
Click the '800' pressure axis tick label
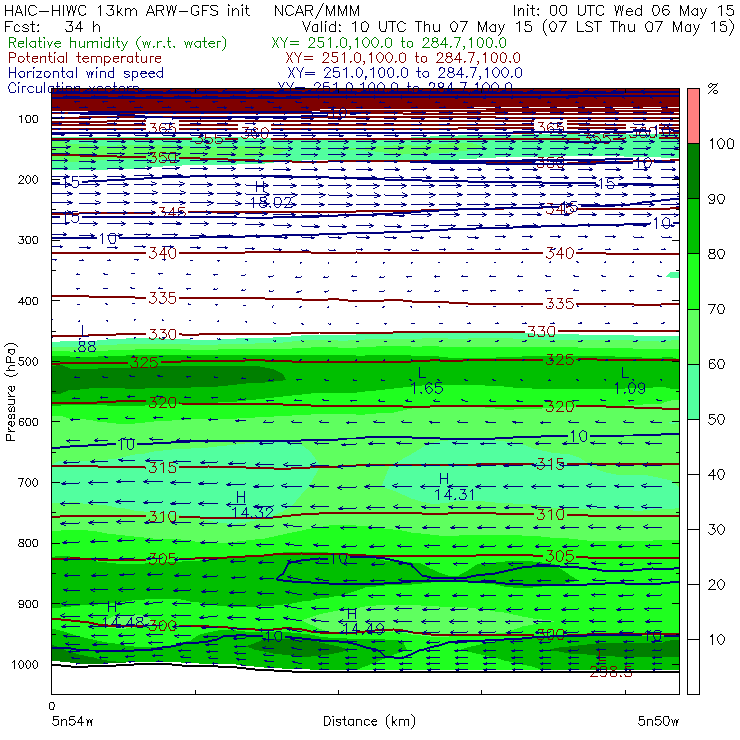click(28, 543)
